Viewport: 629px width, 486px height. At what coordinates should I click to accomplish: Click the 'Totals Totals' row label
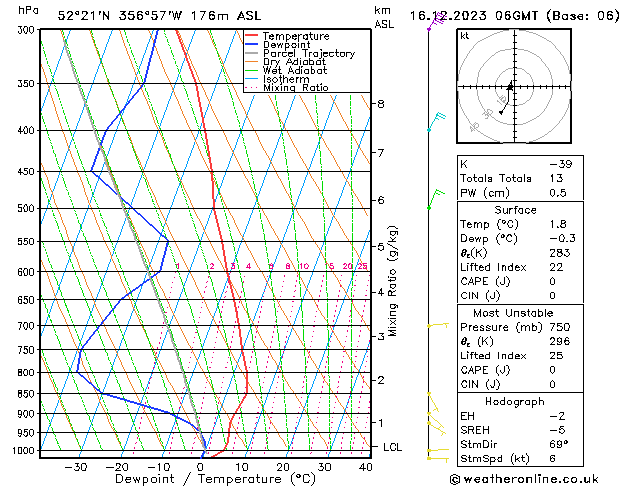[x=496, y=178]
